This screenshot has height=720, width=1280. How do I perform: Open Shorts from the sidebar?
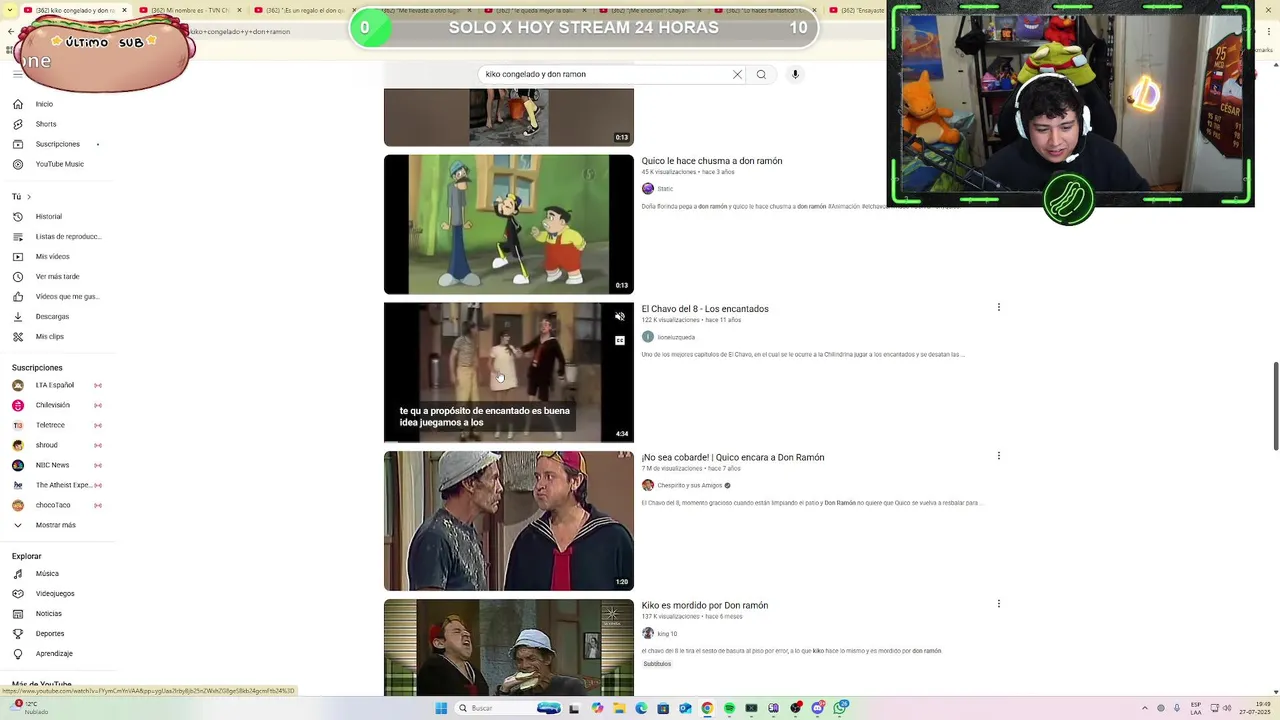tap(45, 124)
